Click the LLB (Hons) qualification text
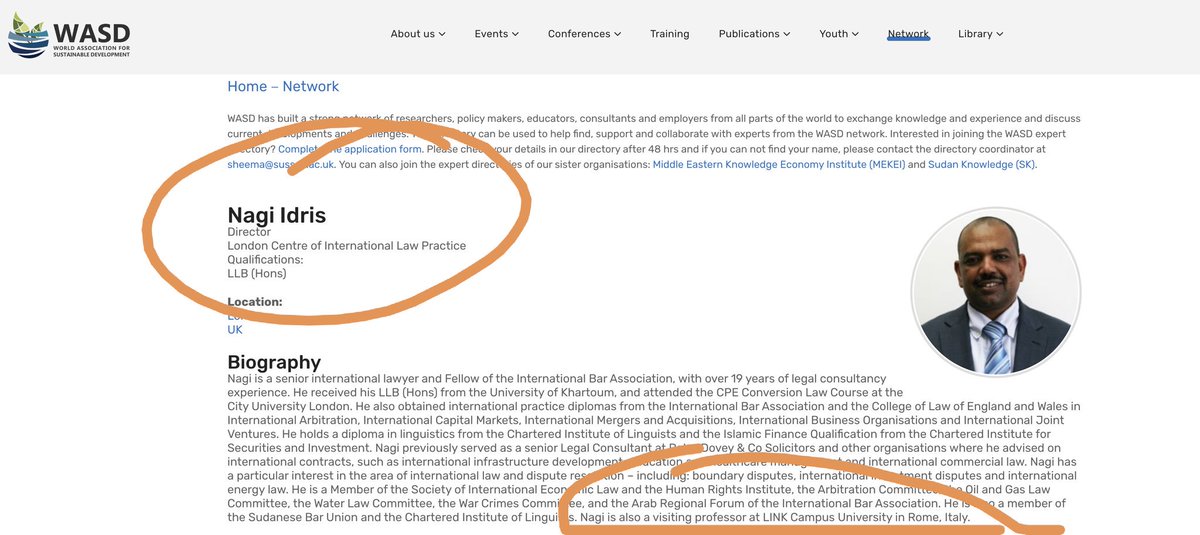 257,272
